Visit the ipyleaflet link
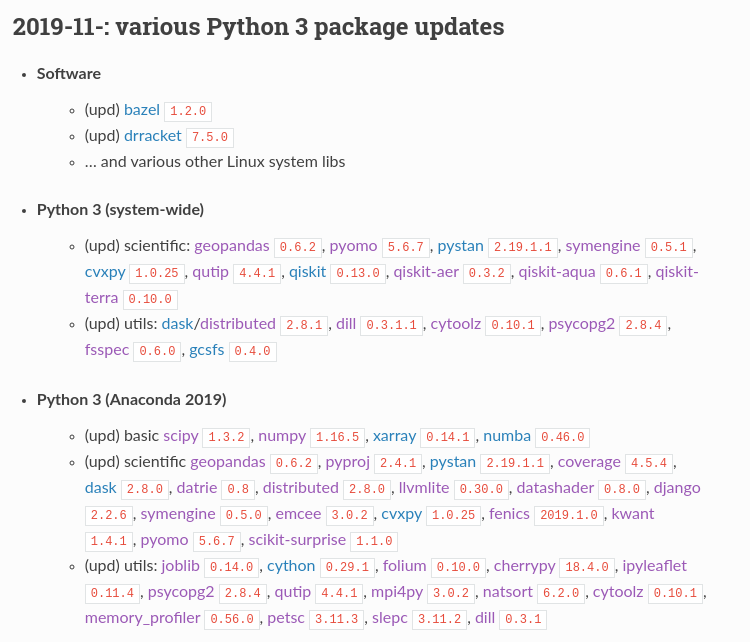The width and height of the screenshot is (750, 642). point(654,565)
